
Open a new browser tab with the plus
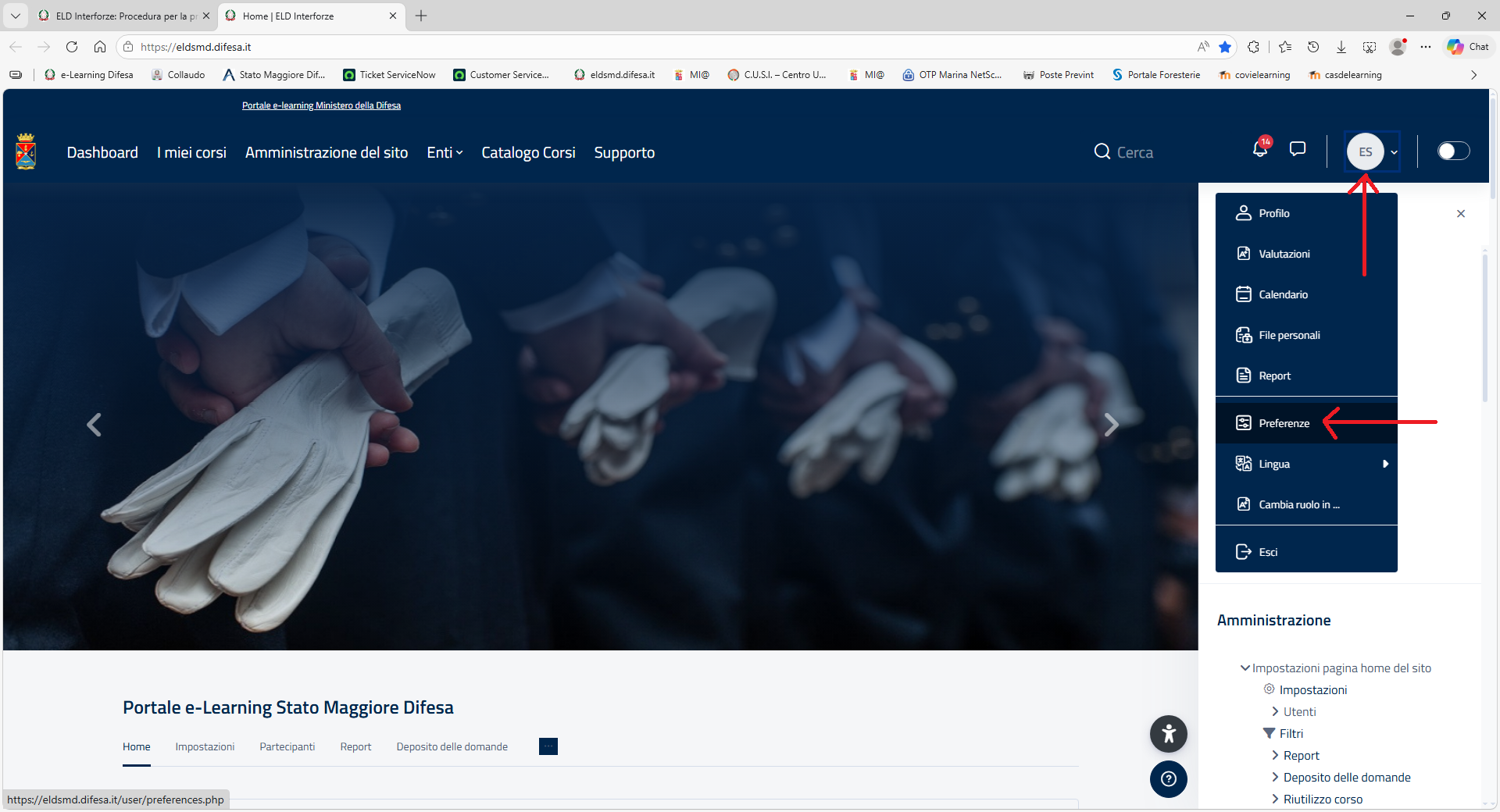coord(421,16)
